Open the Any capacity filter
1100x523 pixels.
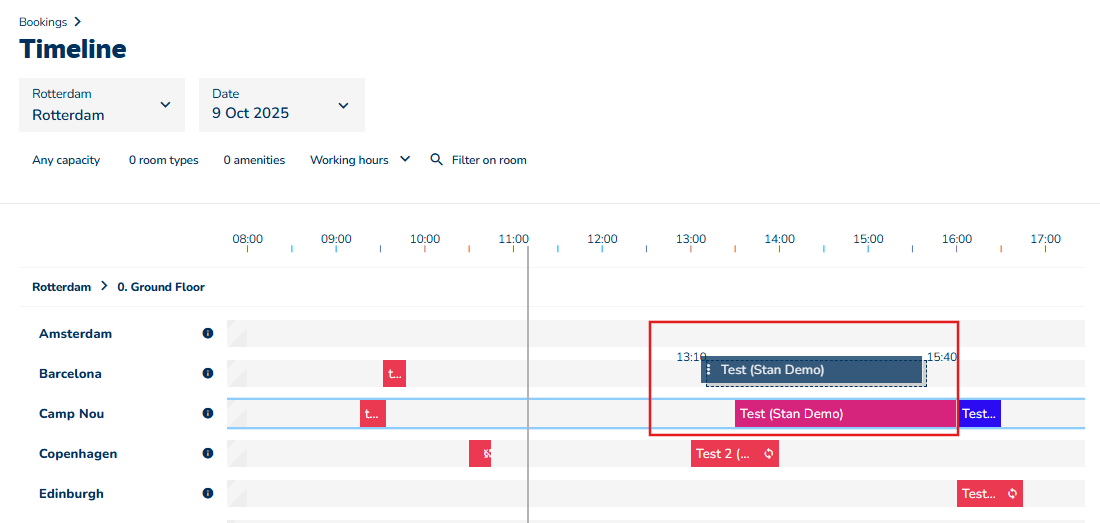(66, 160)
